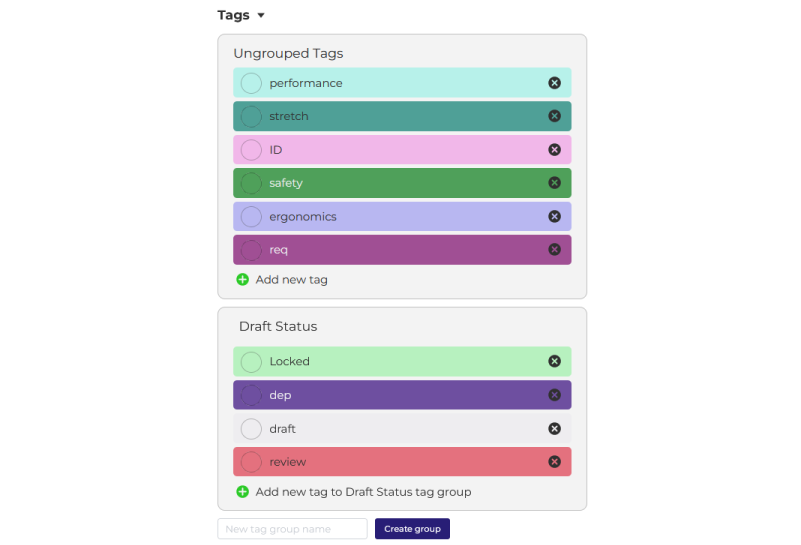Delete the Locked tag

point(554,362)
